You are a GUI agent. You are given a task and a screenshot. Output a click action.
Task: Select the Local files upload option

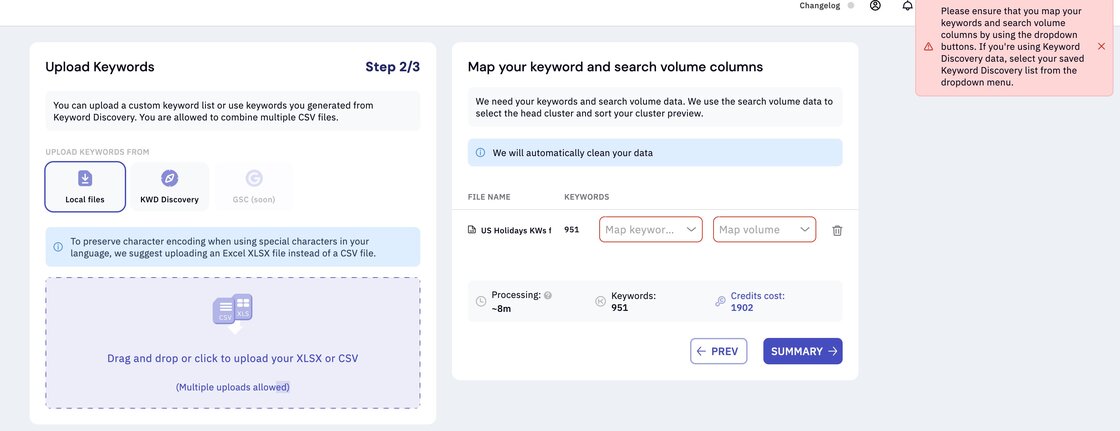[x=85, y=187]
